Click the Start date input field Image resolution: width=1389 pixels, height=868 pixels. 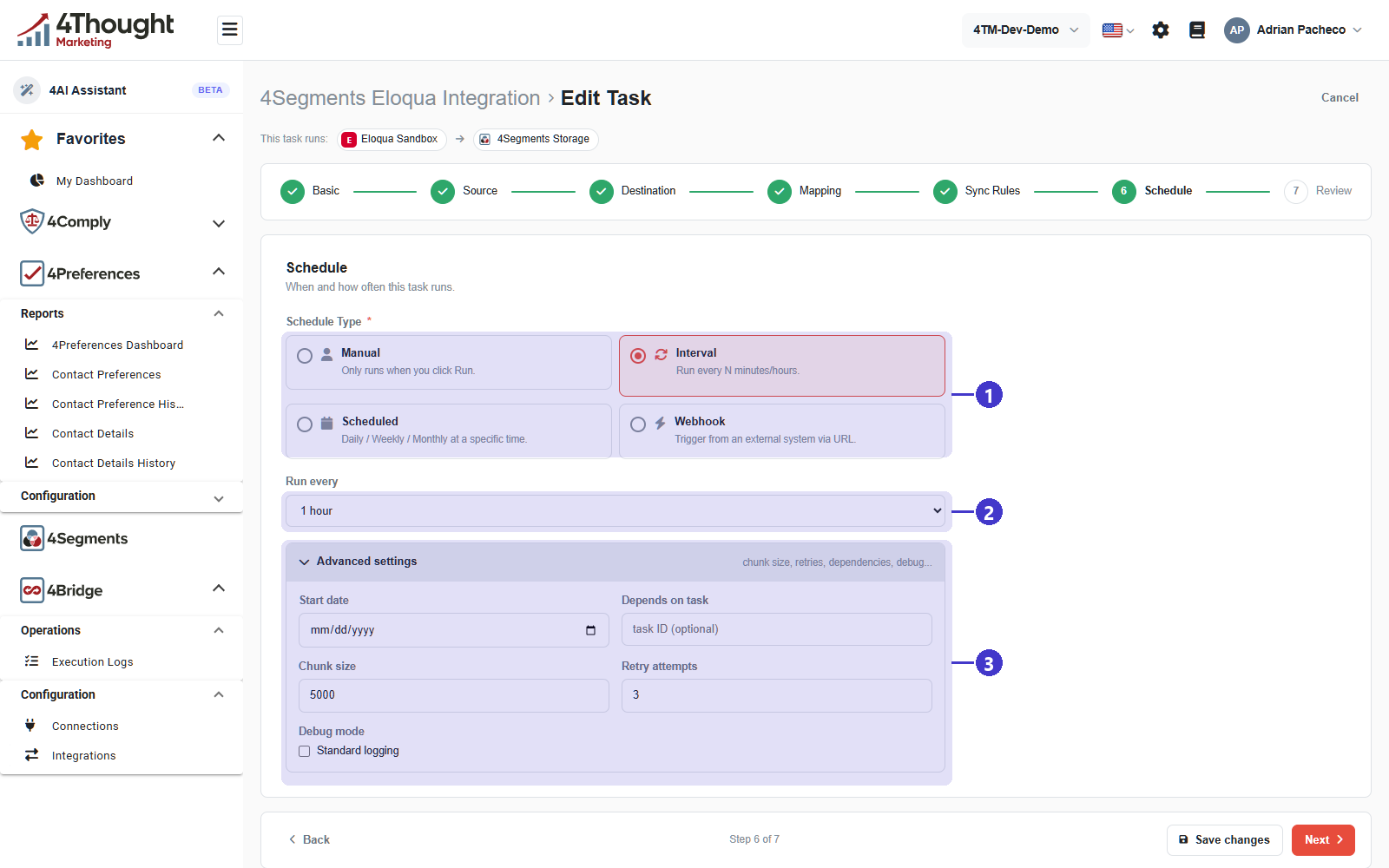click(454, 630)
